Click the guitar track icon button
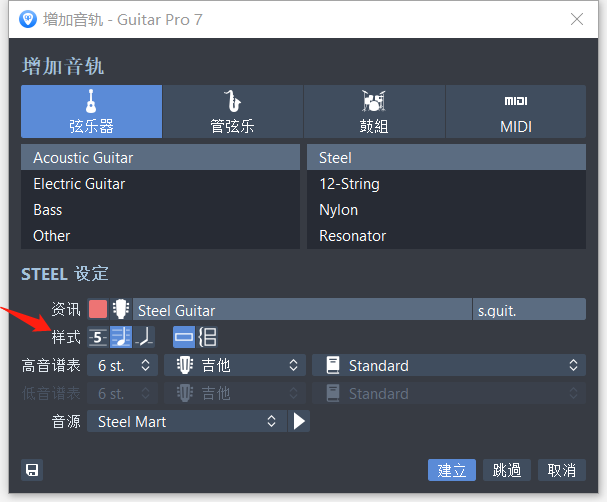 pyautogui.click(x=121, y=309)
